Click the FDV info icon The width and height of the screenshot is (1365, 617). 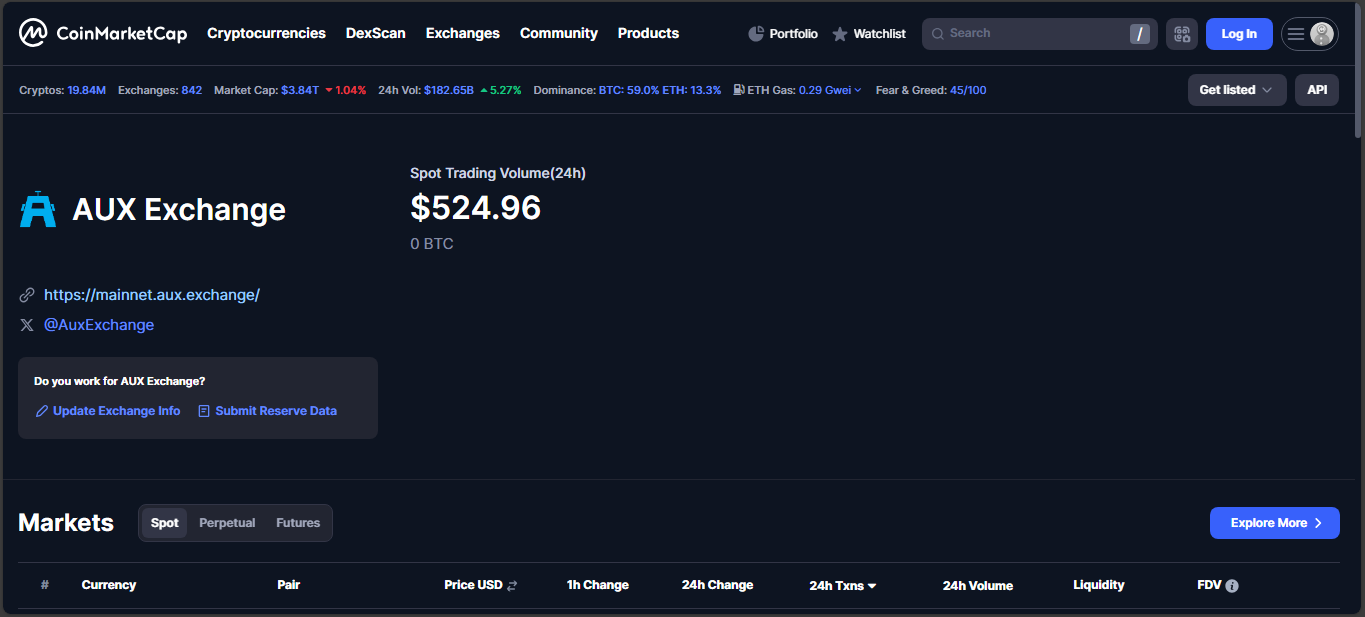click(x=1232, y=586)
